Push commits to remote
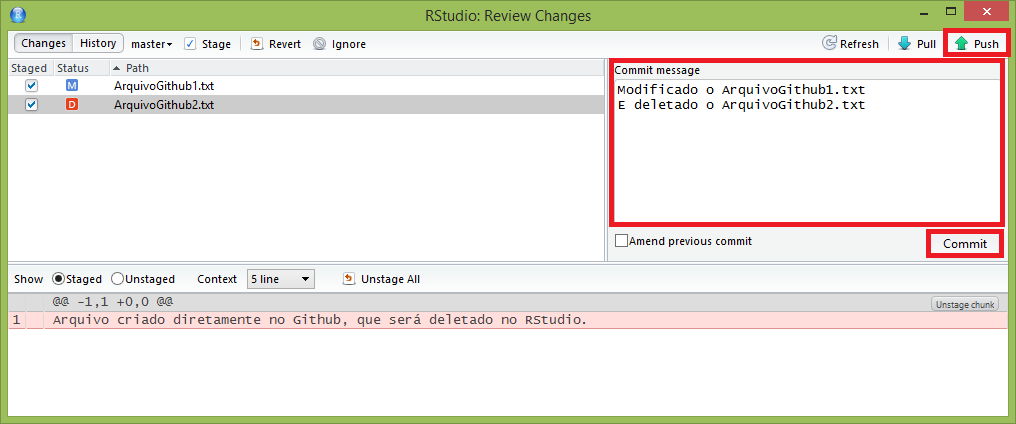This screenshot has width=1016, height=424. [976, 44]
